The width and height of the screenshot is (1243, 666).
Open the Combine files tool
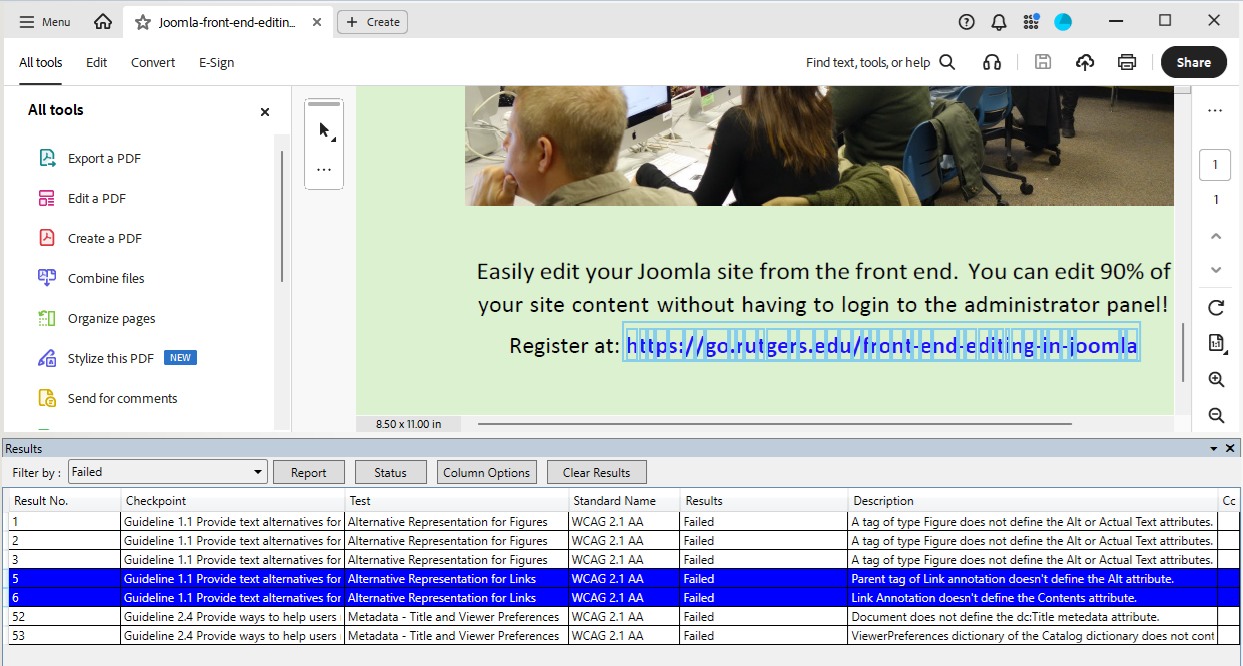pos(91,278)
